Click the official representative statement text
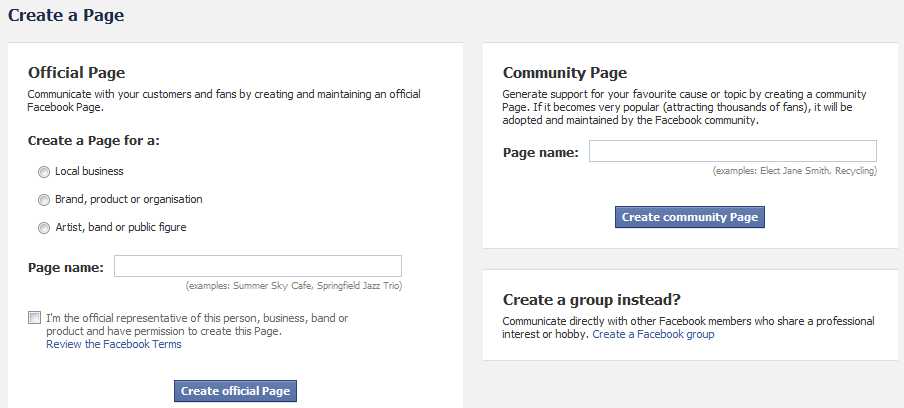 coord(197,325)
